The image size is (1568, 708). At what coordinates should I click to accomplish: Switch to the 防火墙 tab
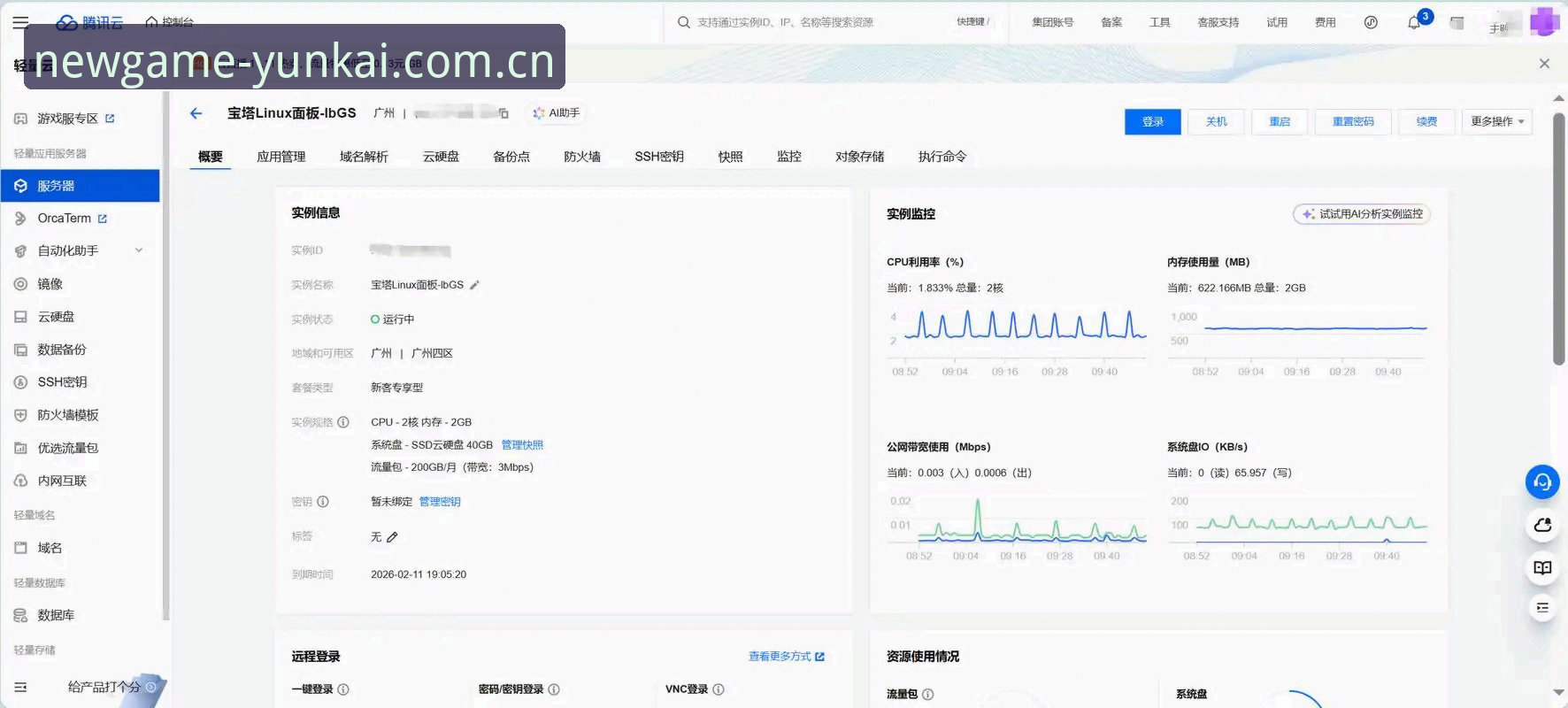[x=582, y=157]
